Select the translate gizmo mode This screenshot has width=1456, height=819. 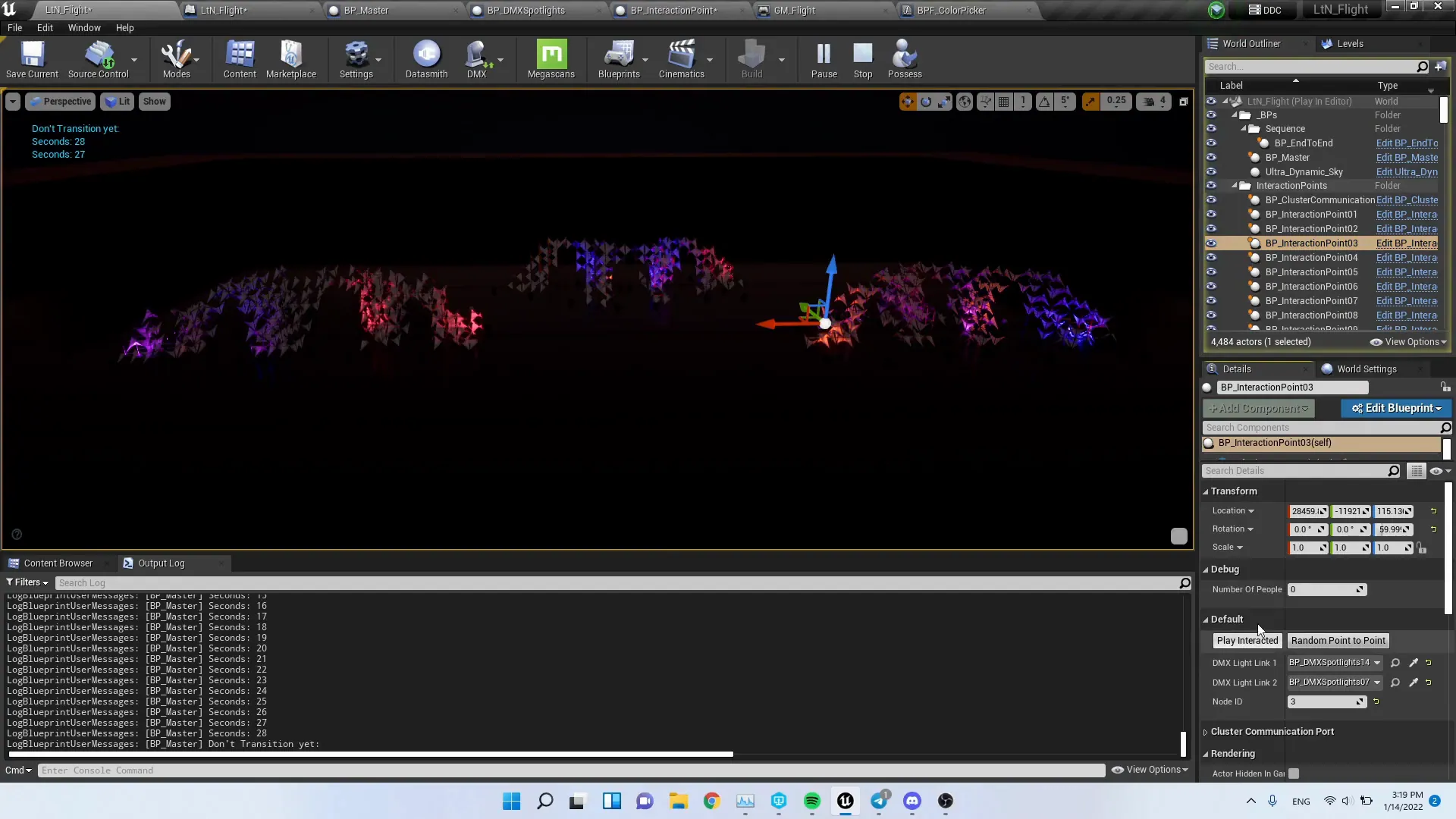pyautogui.click(x=908, y=102)
